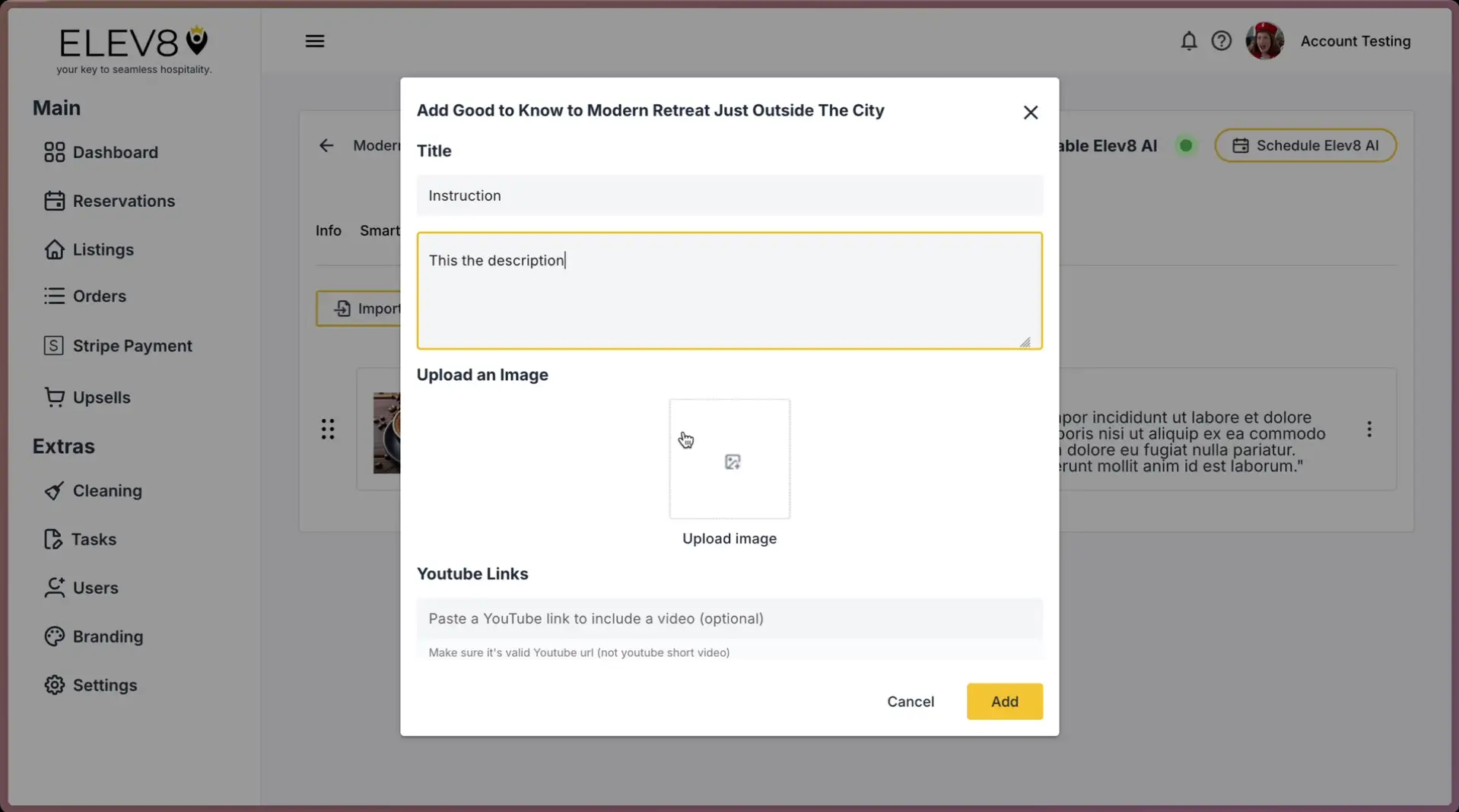
Task: Open the help question mark icon
Action: 1221,40
